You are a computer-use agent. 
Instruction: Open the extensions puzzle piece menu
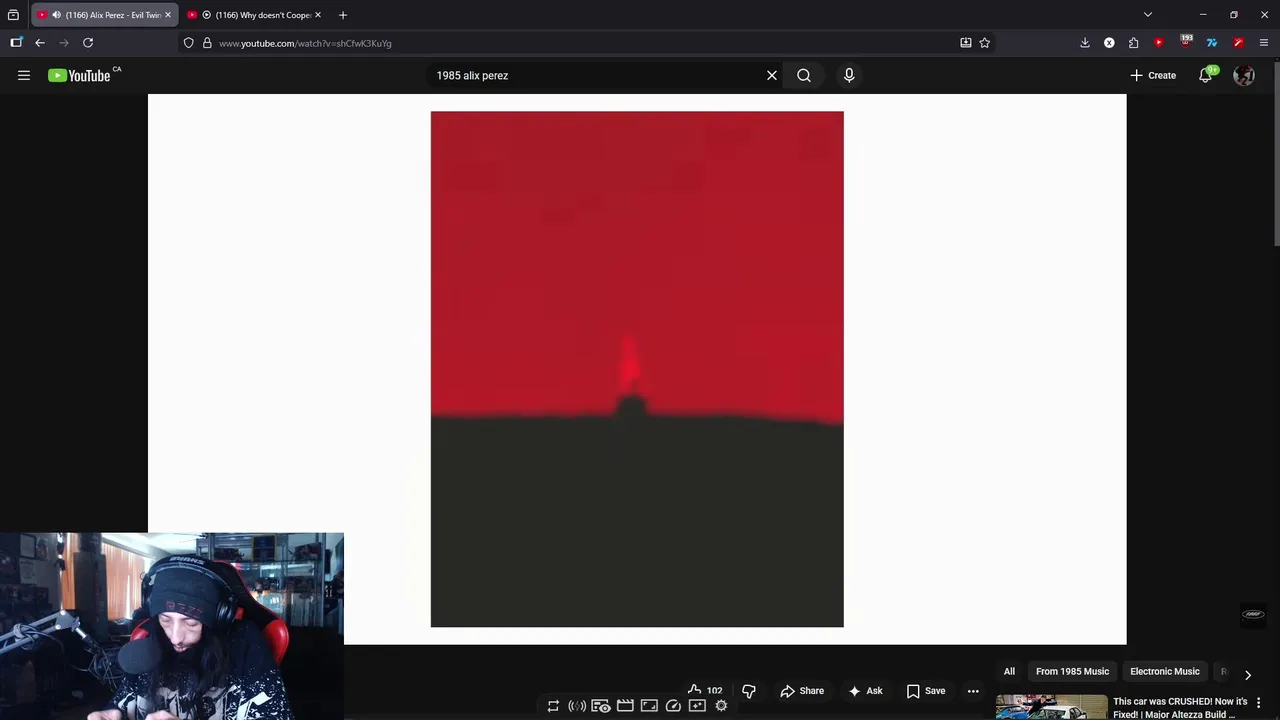(1133, 43)
